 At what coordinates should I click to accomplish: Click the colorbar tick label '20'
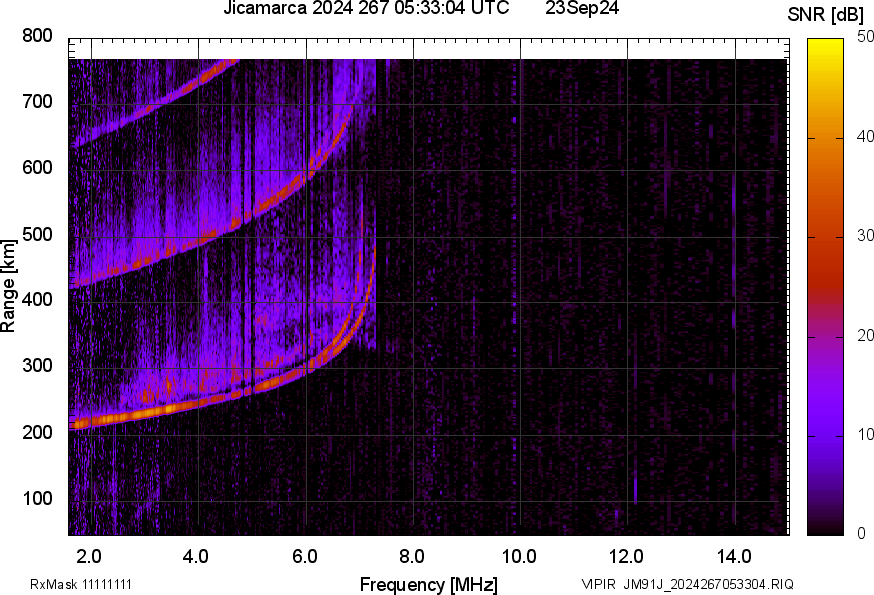coord(865,336)
